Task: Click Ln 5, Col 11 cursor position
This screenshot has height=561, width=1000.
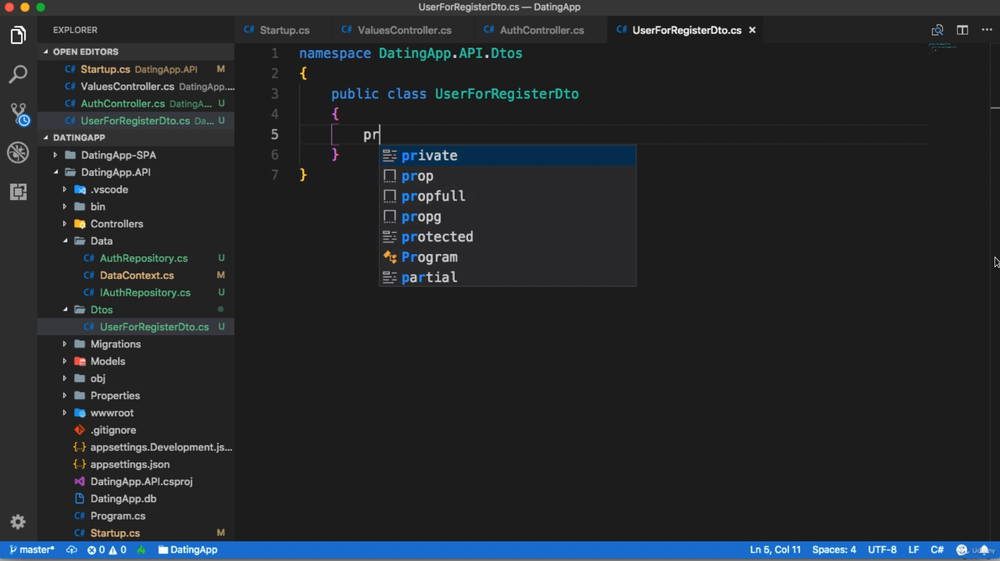Action: [x=775, y=550]
